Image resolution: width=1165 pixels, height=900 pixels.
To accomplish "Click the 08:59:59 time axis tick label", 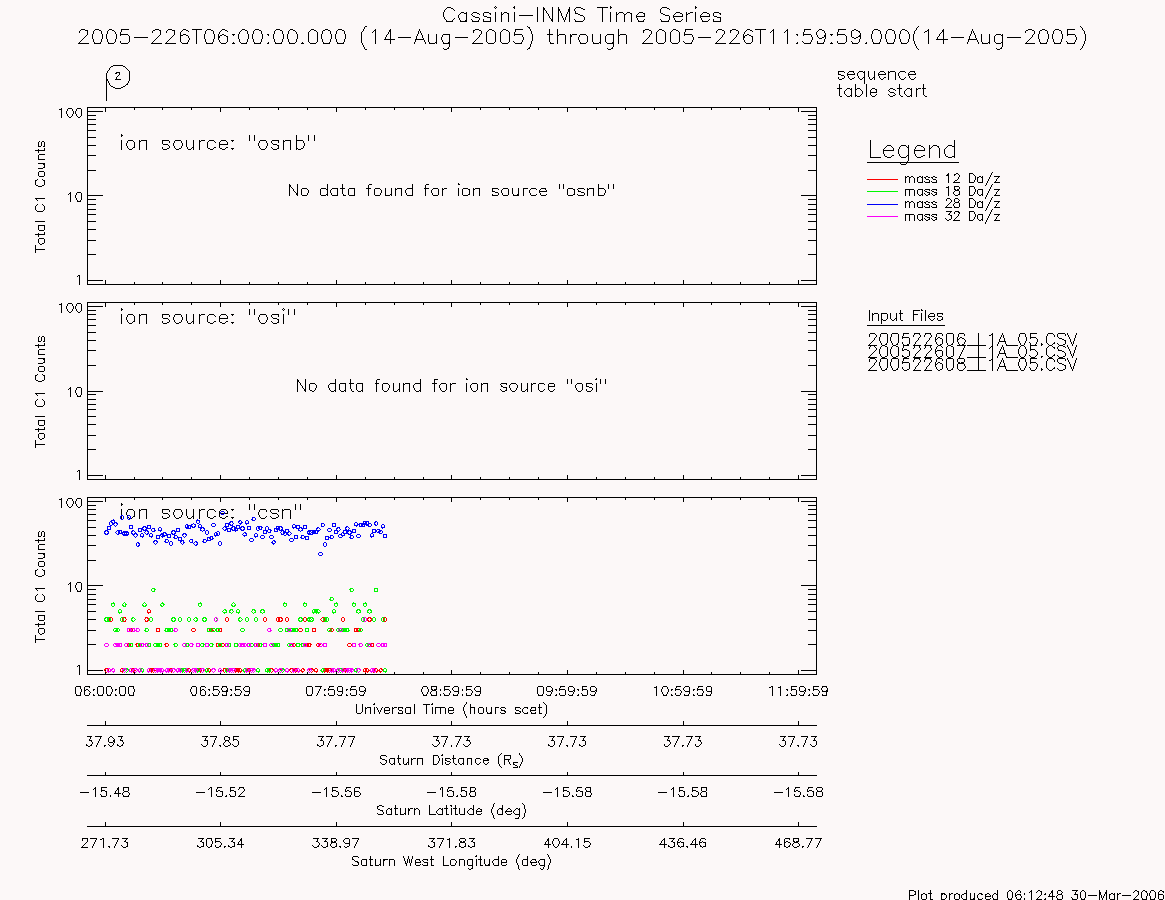I will click(451, 691).
